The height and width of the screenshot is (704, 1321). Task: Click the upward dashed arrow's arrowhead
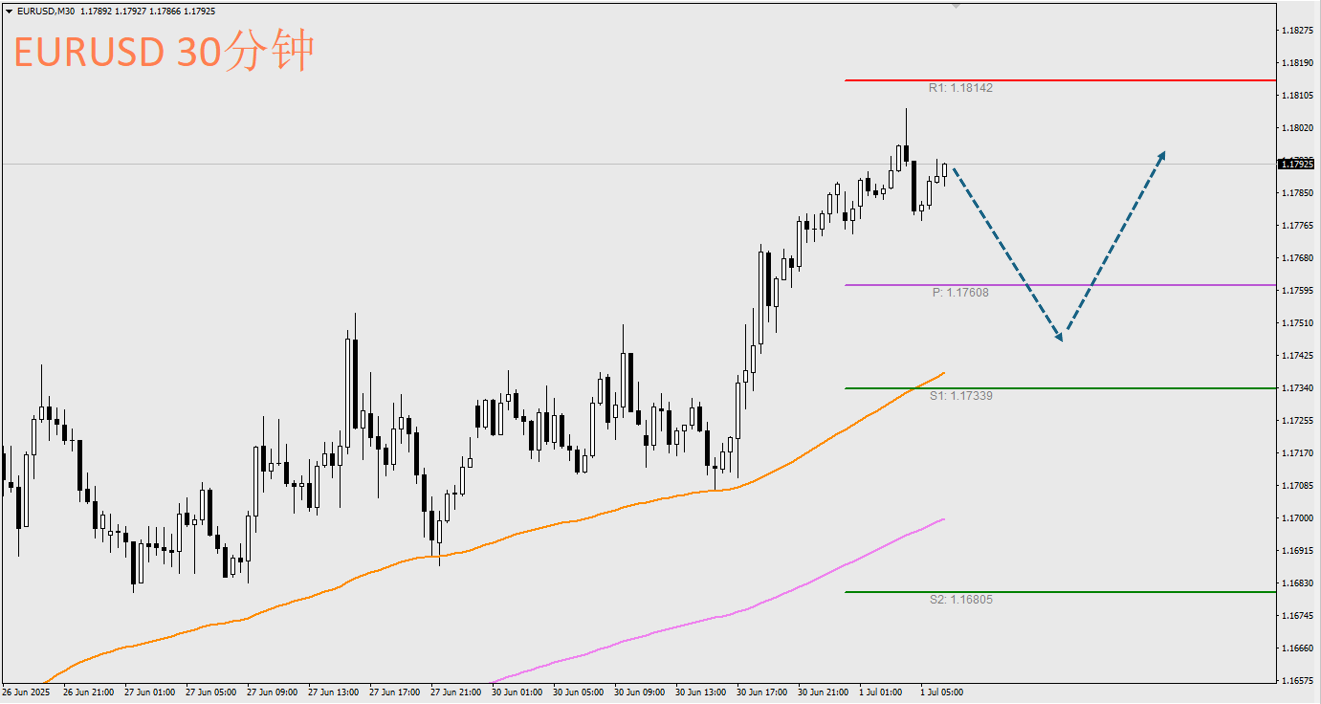pos(1162,154)
